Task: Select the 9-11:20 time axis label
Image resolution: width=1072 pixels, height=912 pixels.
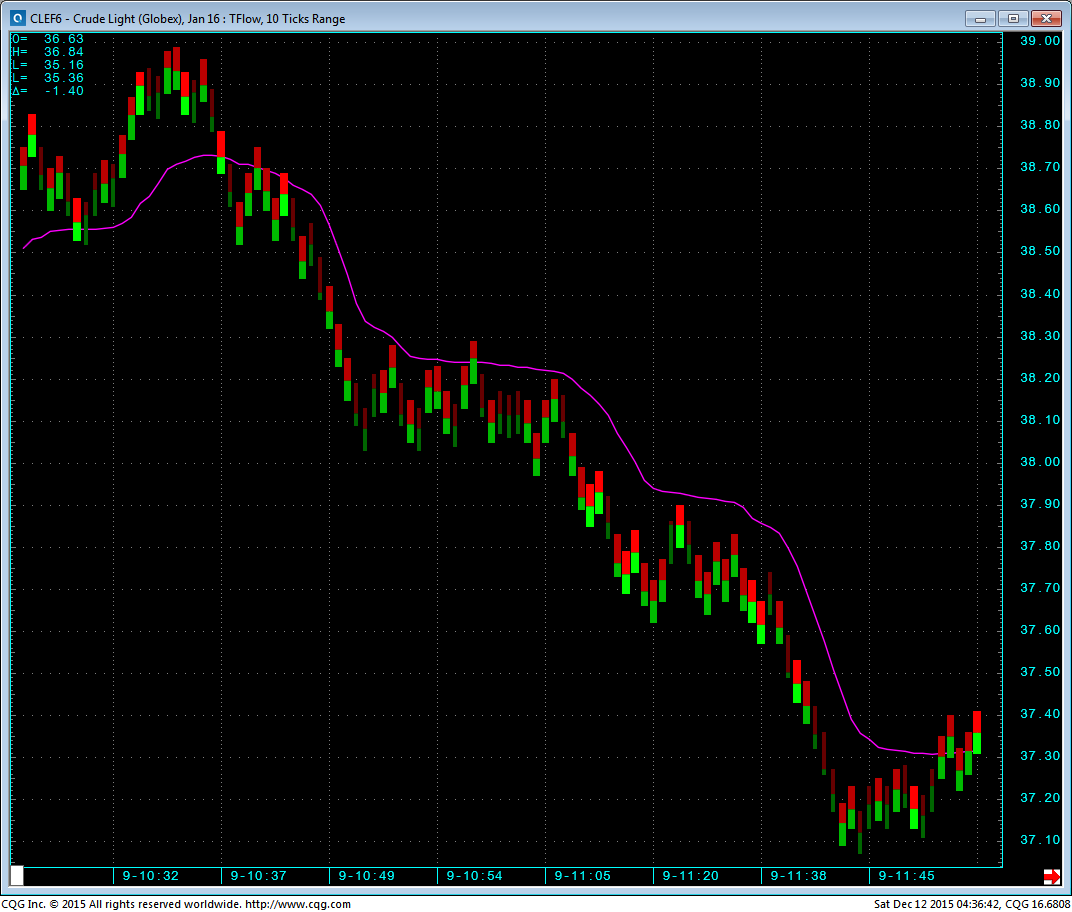Action: click(x=691, y=876)
